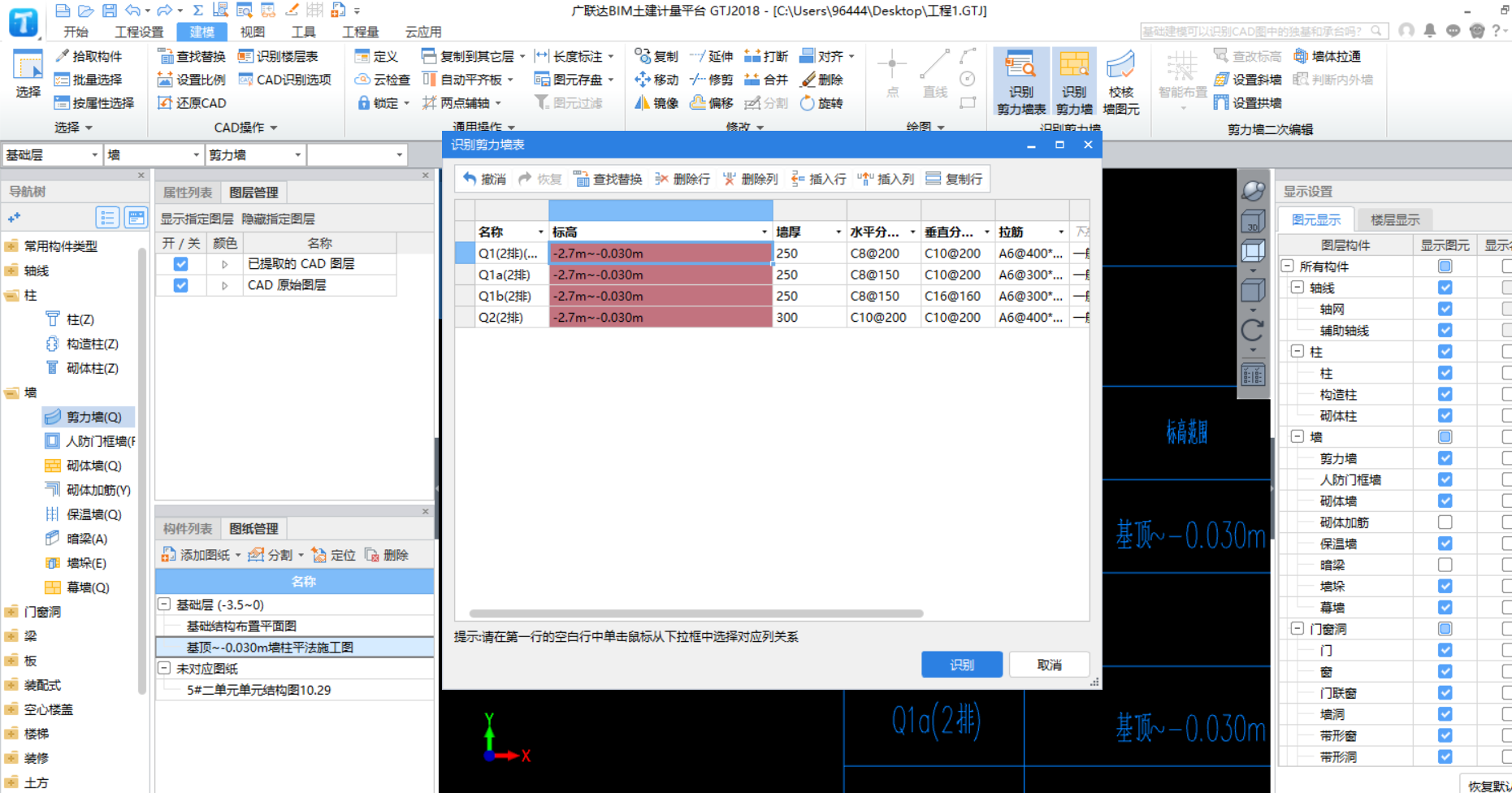Click the 识别 button in dialog

click(962, 665)
